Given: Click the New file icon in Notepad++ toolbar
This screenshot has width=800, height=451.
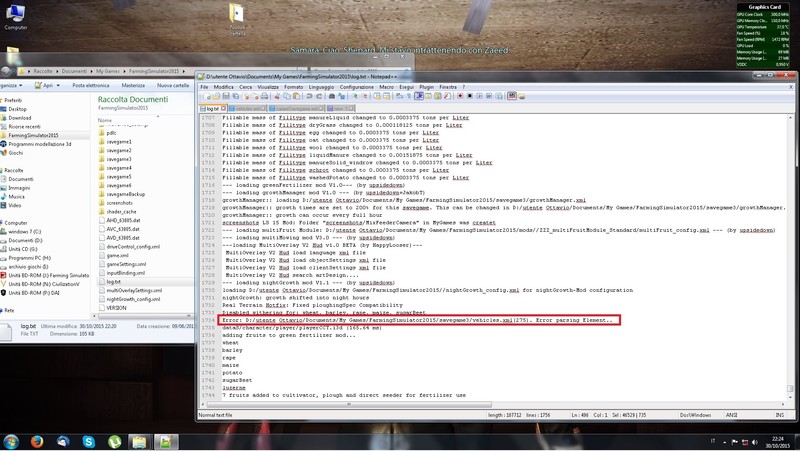Looking at the screenshot, I should pyautogui.click(x=202, y=96).
